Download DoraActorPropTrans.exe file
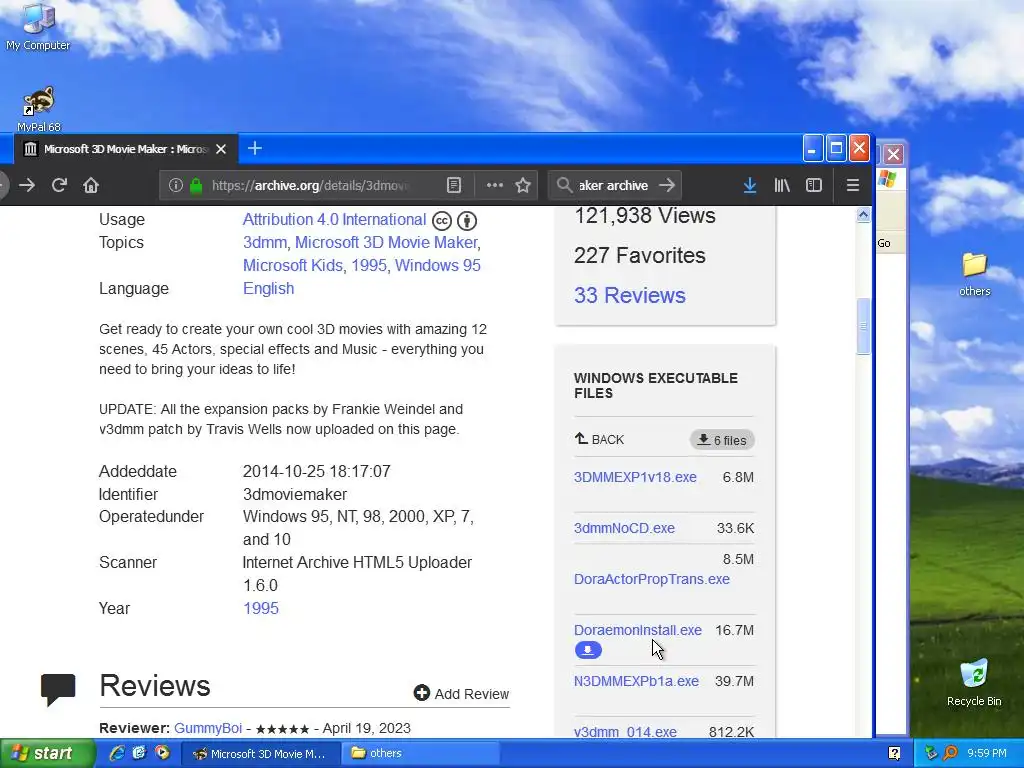 [652, 579]
